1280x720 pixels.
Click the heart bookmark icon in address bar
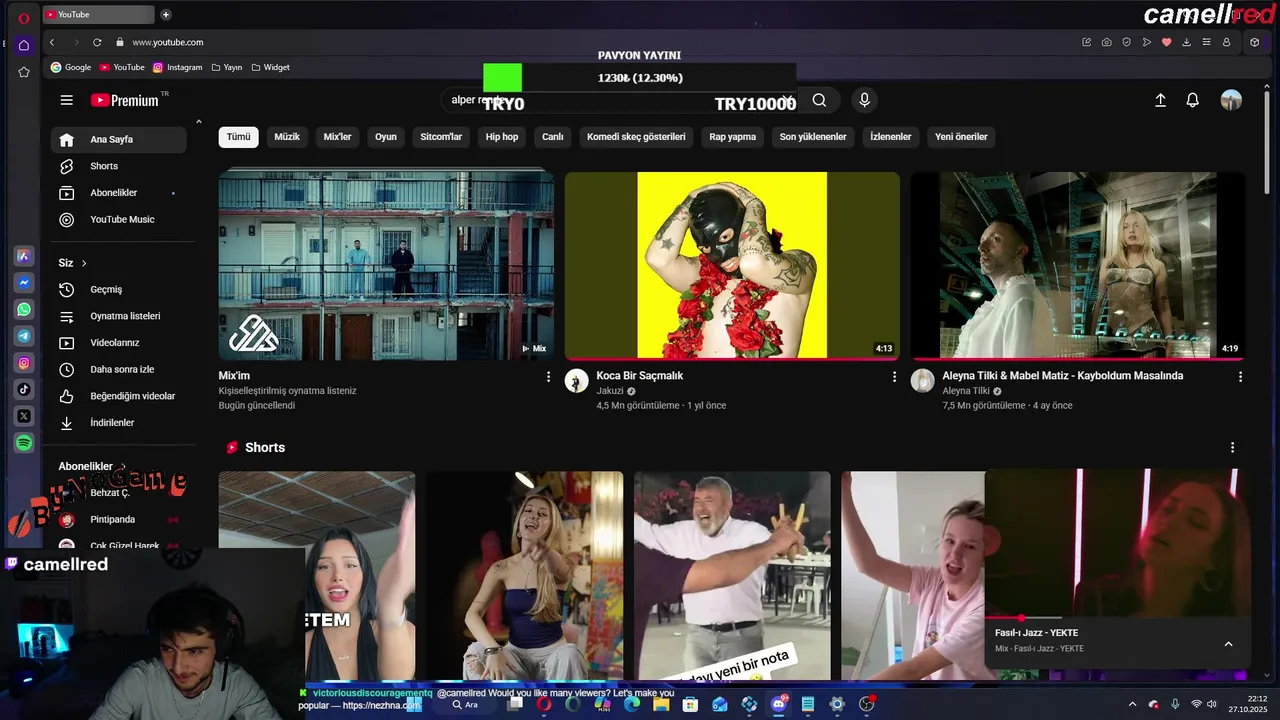pyautogui.click(x=1166, y=42)
